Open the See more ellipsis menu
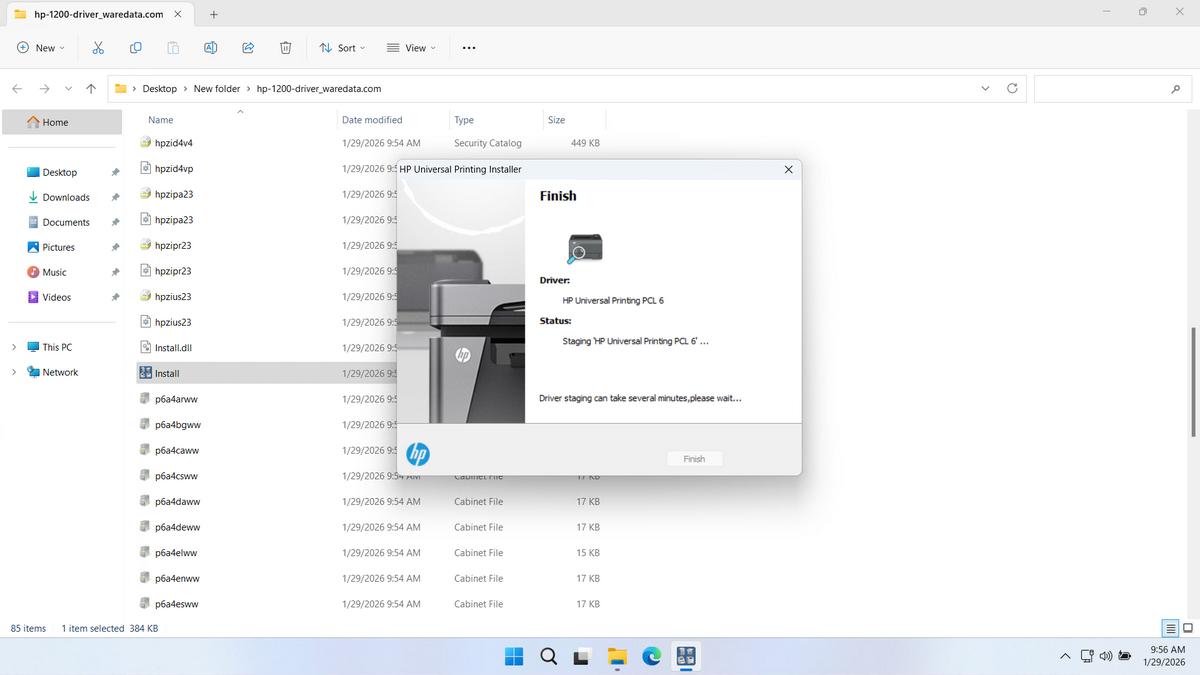1200x675 pixels. [x=468, y=47]
